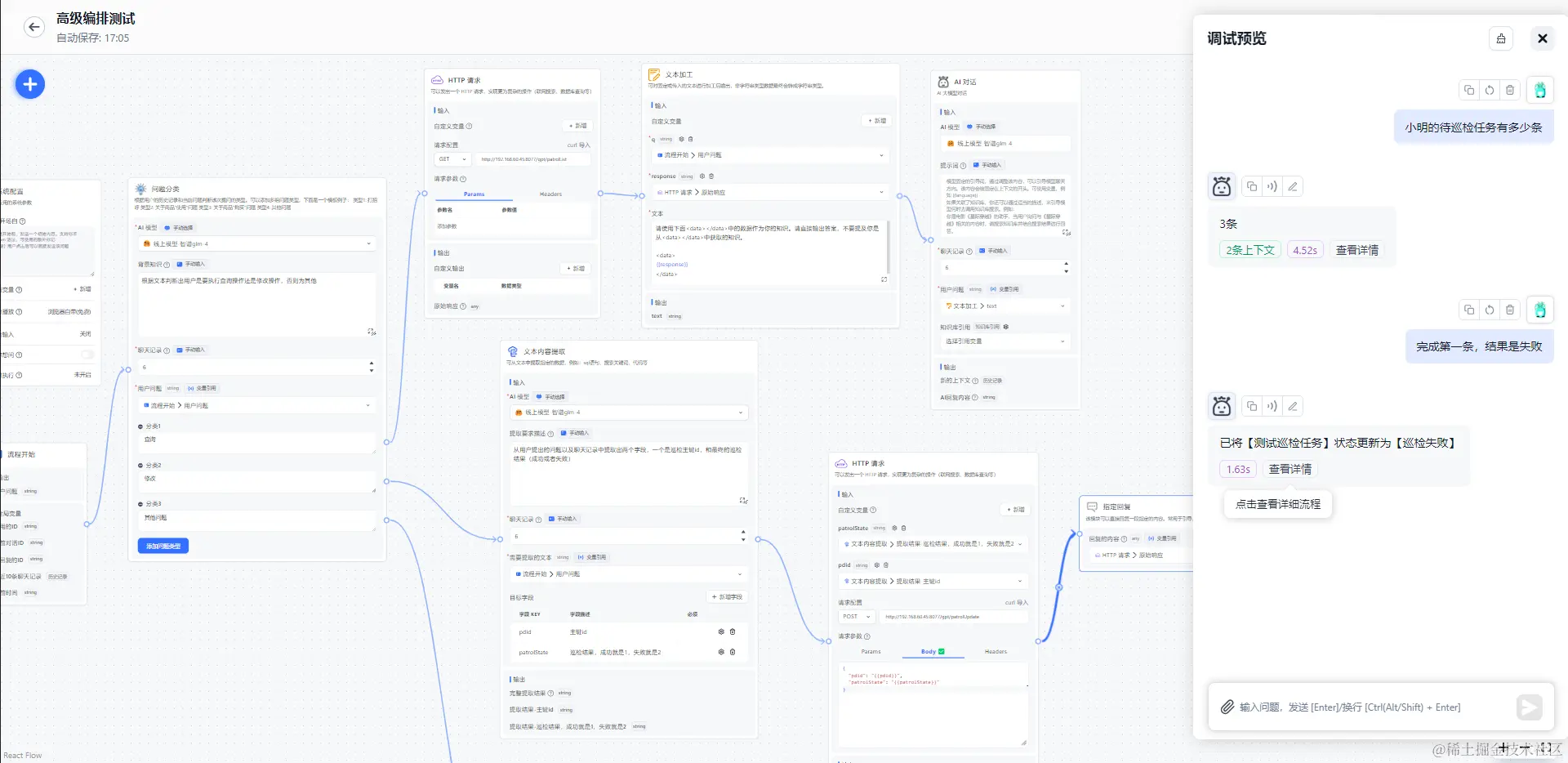Close the 调试预览 panel
The height and width of the screenshot is (763, 1568).
[x=1542, y=38]
